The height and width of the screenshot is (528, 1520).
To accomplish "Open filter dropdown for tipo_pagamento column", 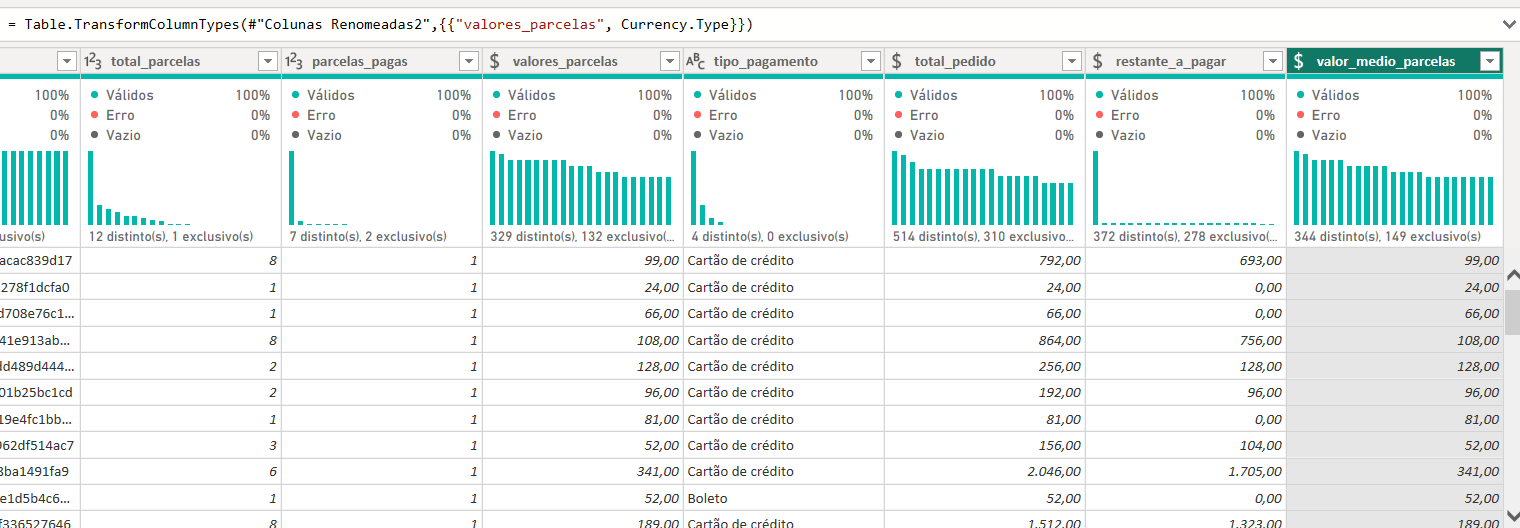I will [x=871, y=61].
